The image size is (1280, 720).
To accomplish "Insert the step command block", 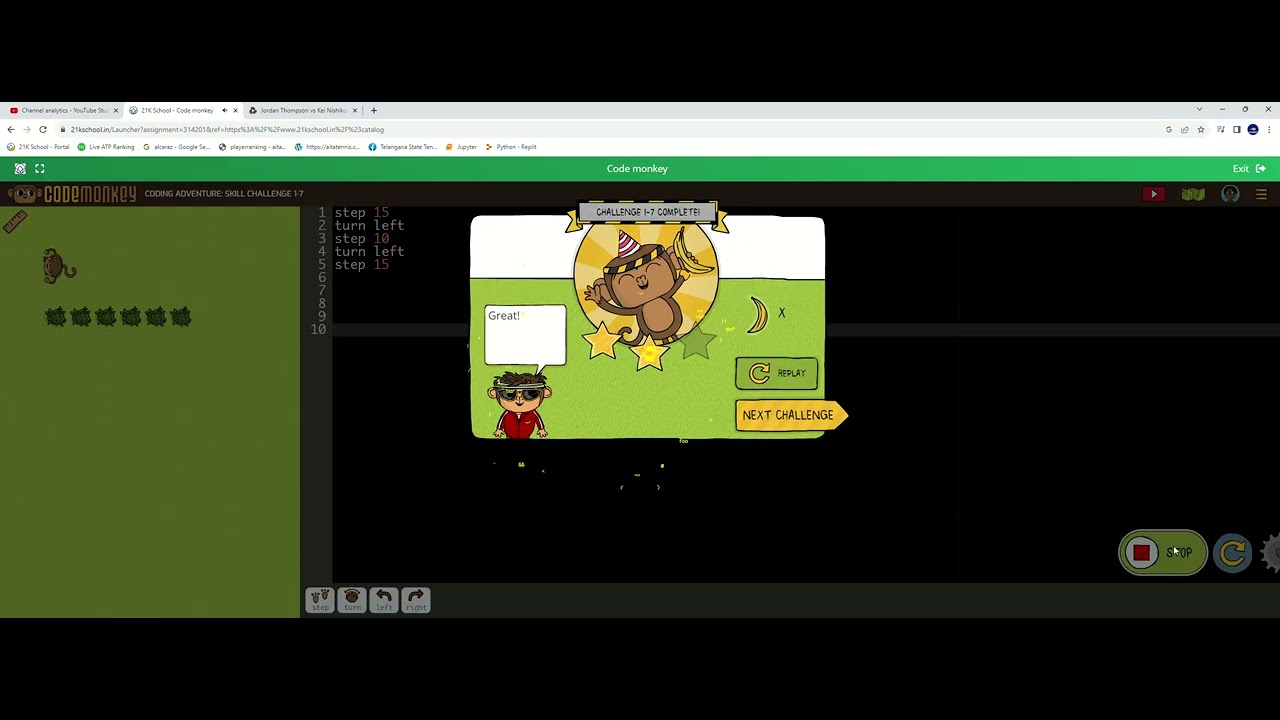I will point(320,599).
